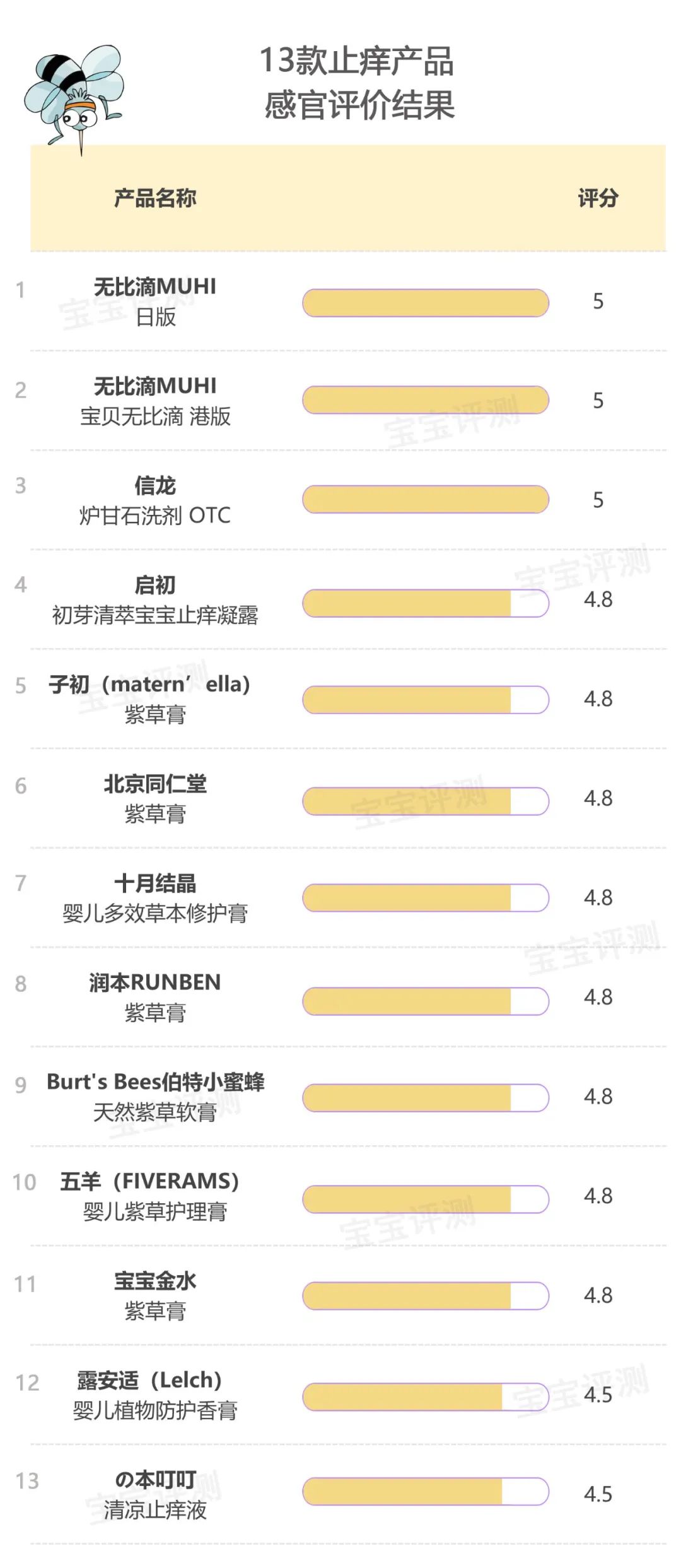681x1568 pixels.
Task: Click the 评分 column header
Action: point(598,198)
